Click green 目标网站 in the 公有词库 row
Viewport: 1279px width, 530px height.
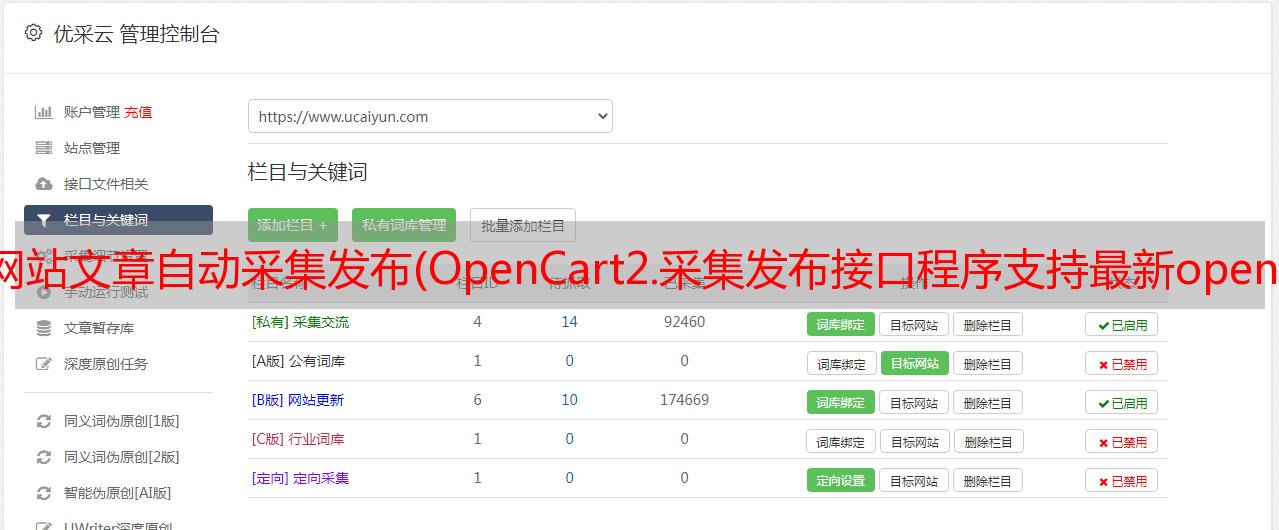[x=914, y=363]
